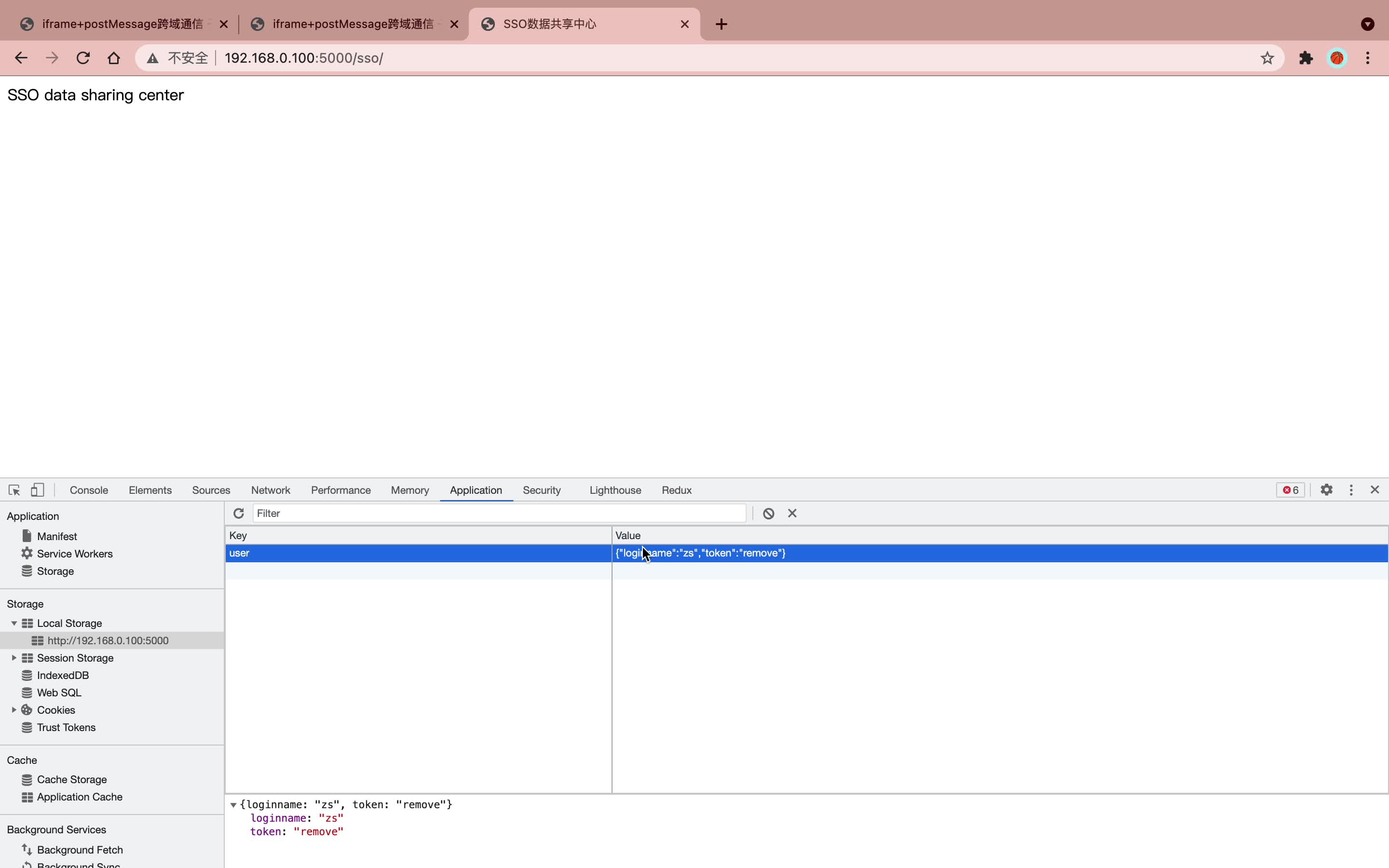Click the Clear storage icon
Viewport: 1389px width, 868px height.
coord(768,513)
